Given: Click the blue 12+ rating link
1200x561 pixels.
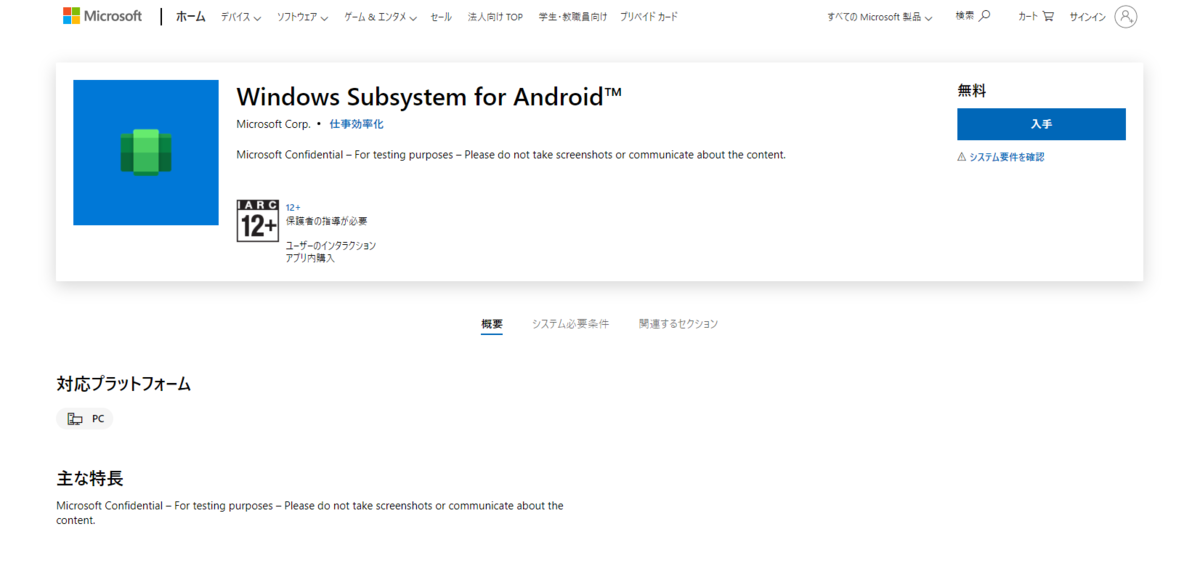Looking at the screenshot, I should point(293,208).
